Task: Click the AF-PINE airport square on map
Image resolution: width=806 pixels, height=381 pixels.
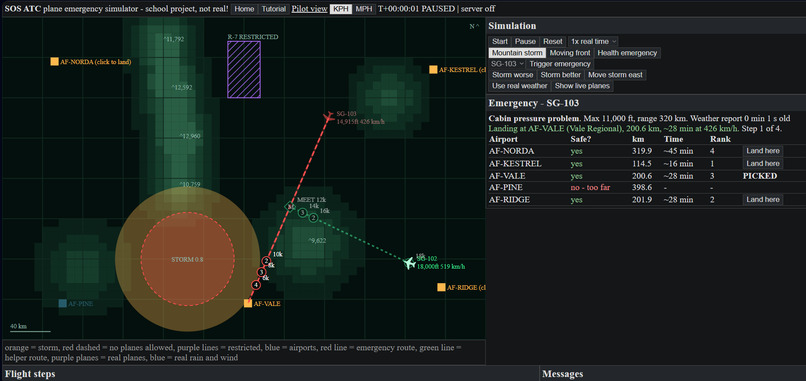Action: (x=63, y=303)
